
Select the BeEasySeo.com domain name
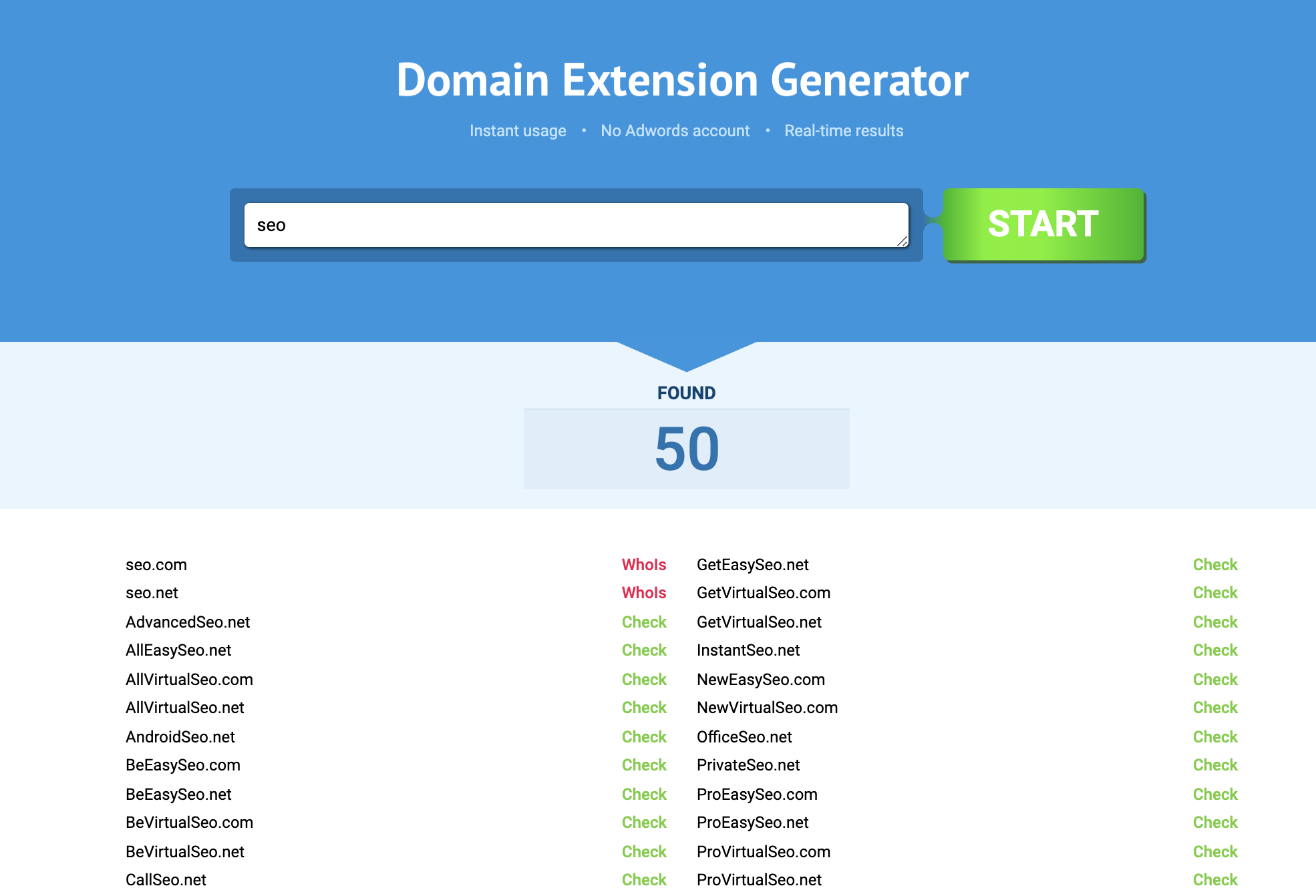[183, 765]
